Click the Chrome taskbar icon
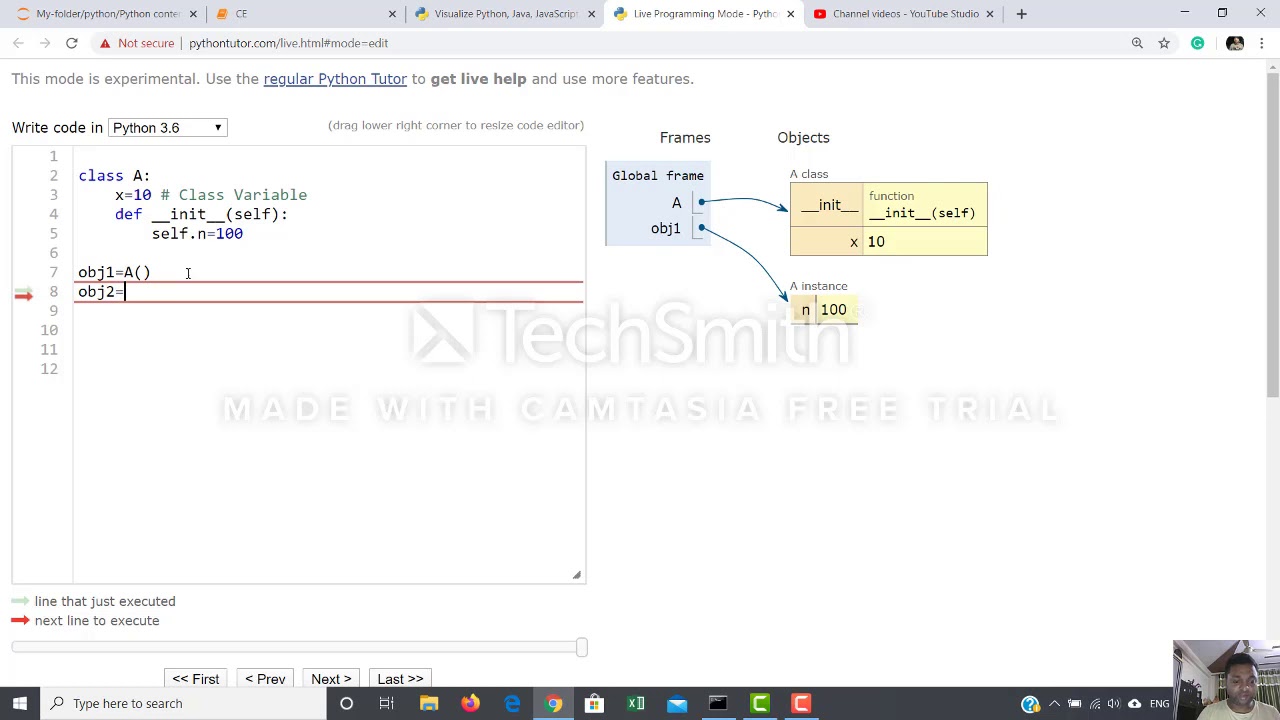Image resolution: width=1280 pixels, height=720 pixels. pyautogui.click(x=553, y=703)
